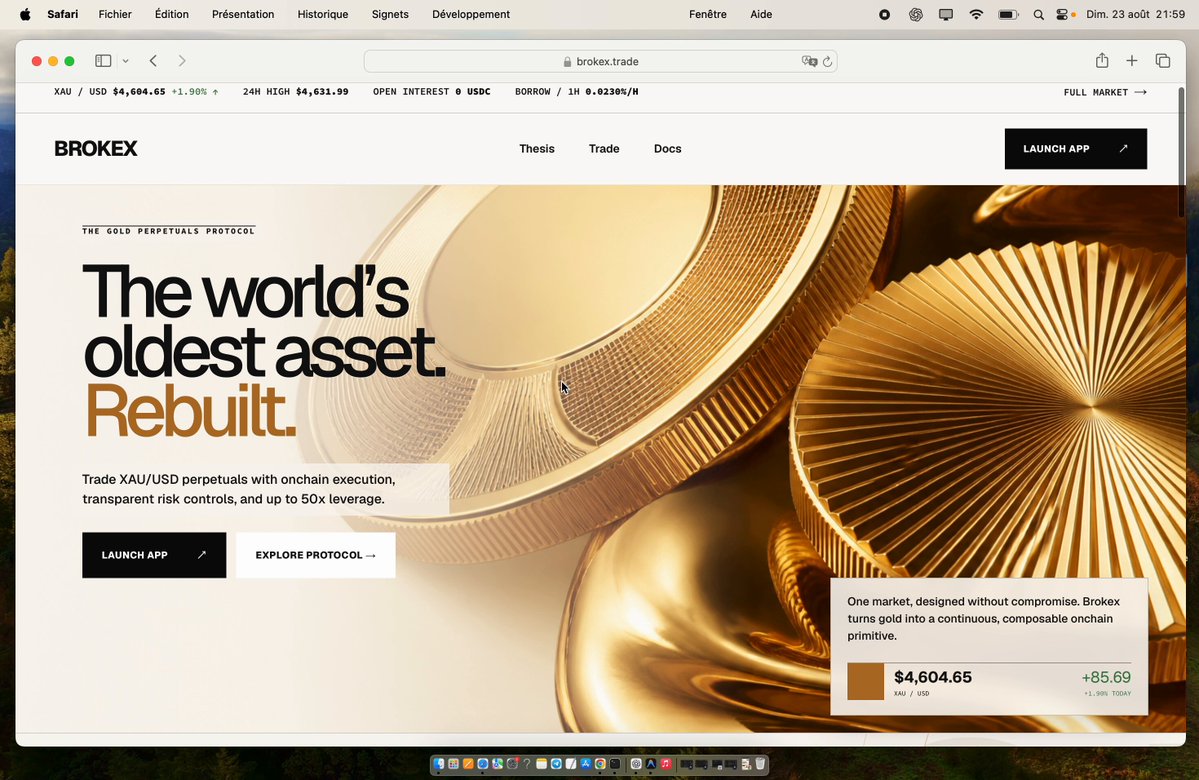Image resolution: width=1199 pixels, height=780 pixels.
Task: Reload the page with the refresh icon
Action: 827,61
